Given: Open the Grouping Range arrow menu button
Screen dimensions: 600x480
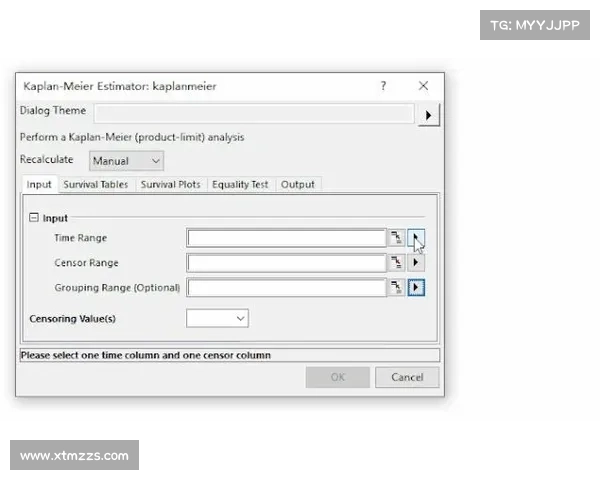Looking at the screenshot, I should click(417, 288).
